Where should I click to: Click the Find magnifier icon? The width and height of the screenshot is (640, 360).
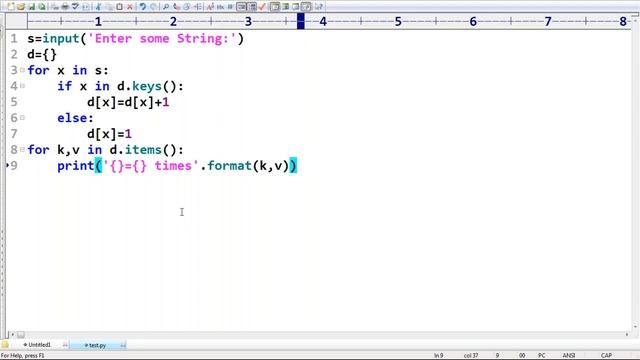166,7
